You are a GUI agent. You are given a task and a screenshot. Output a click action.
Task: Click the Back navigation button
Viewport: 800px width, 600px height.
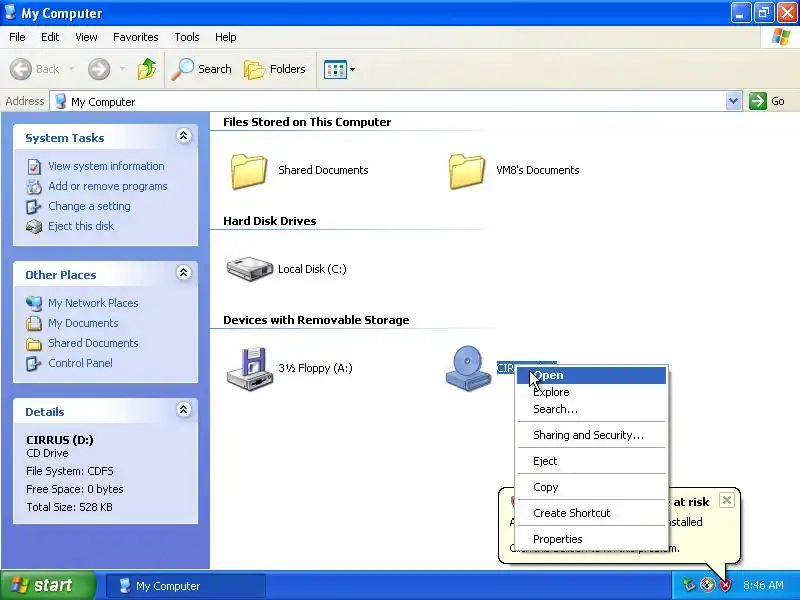pyautogui.click(x=35, y=69)
